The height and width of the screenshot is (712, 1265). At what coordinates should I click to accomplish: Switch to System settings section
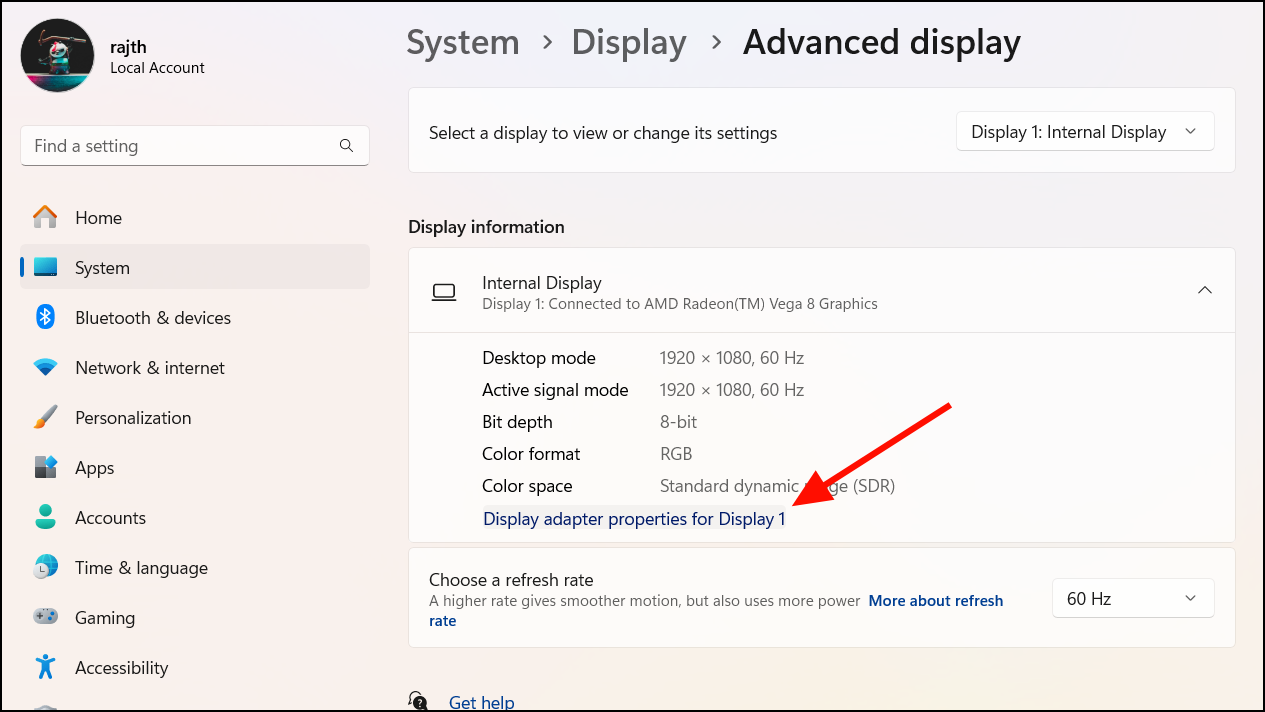pyautogui.click(x=102, y=267)
